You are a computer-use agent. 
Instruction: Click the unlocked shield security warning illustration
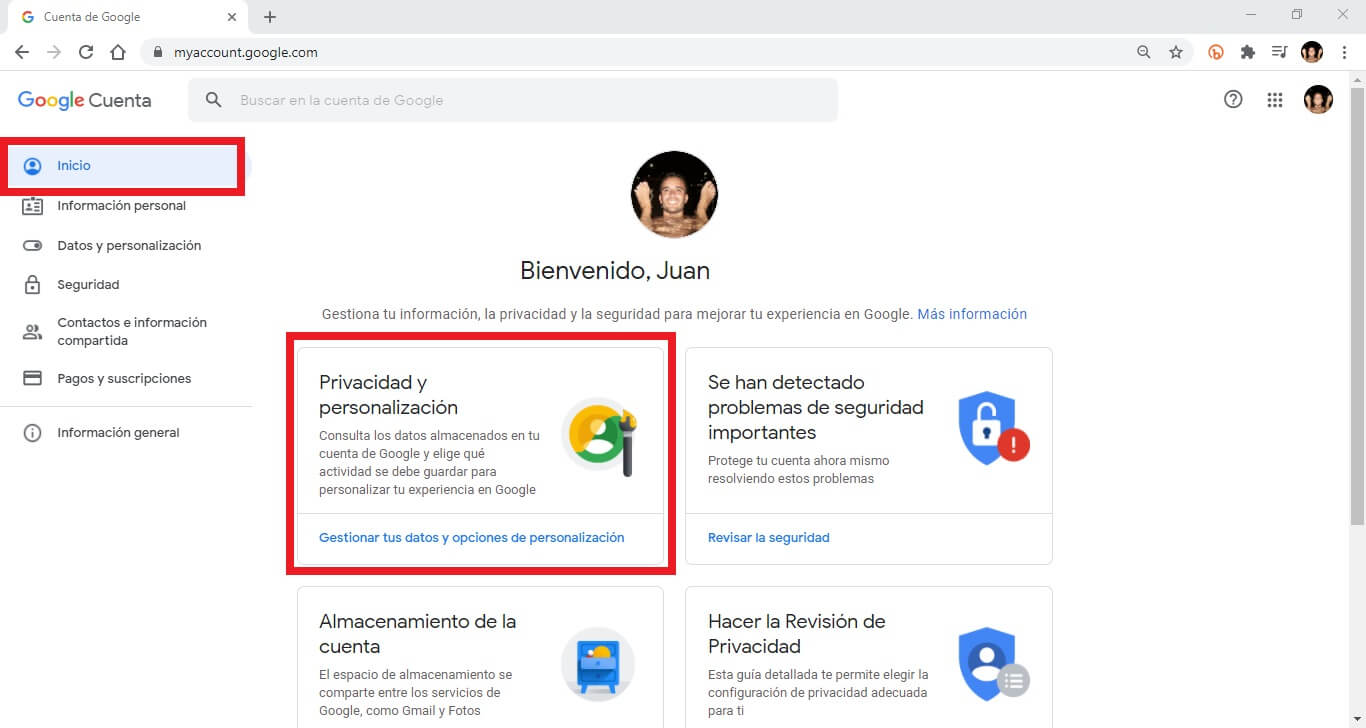(993, 427)
